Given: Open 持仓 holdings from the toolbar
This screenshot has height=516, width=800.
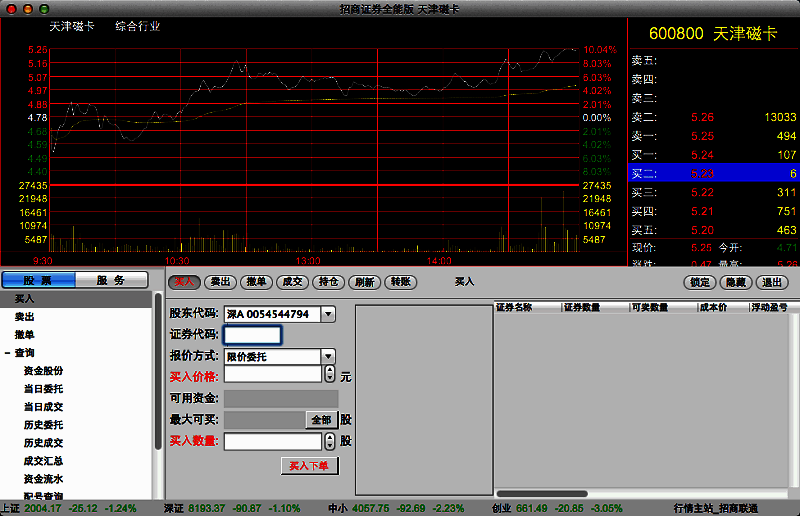Looking at the screenshot, I should pos(328,282).
